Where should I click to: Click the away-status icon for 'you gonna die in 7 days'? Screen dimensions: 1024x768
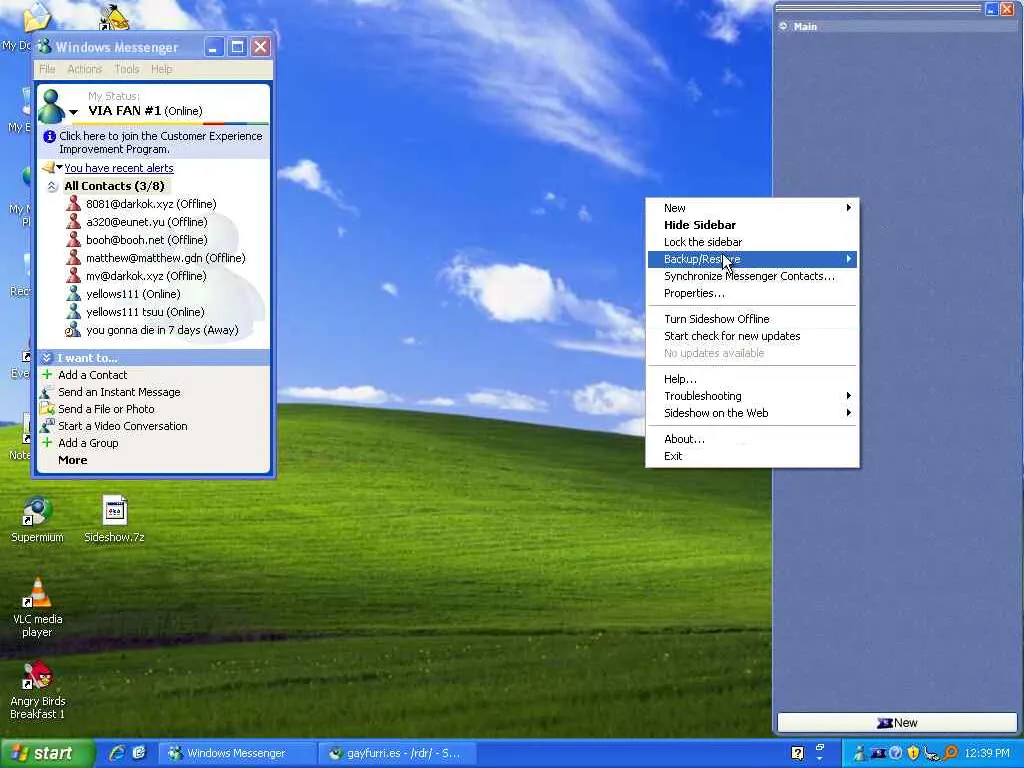73,330
